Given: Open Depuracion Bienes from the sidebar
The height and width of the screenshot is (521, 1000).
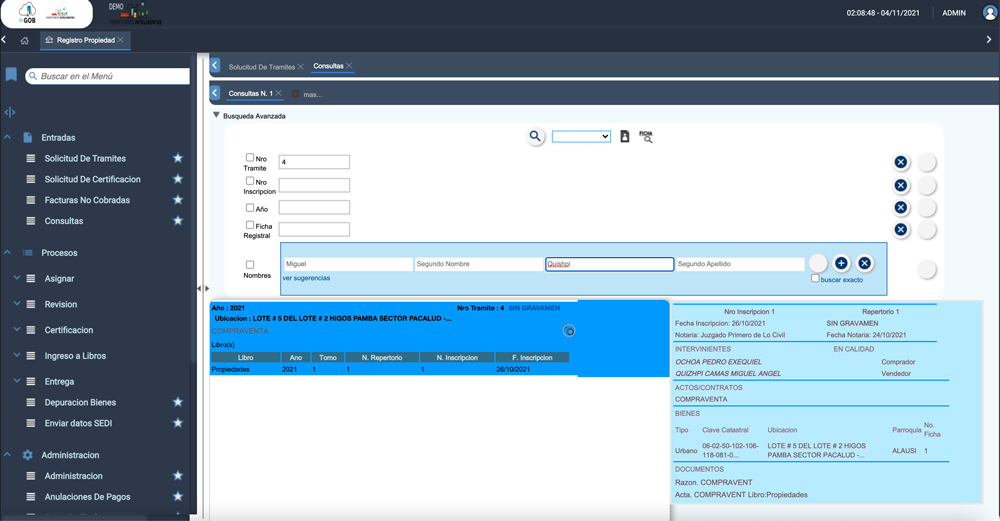Looking at the screenshot, I should tap(80, 402).
